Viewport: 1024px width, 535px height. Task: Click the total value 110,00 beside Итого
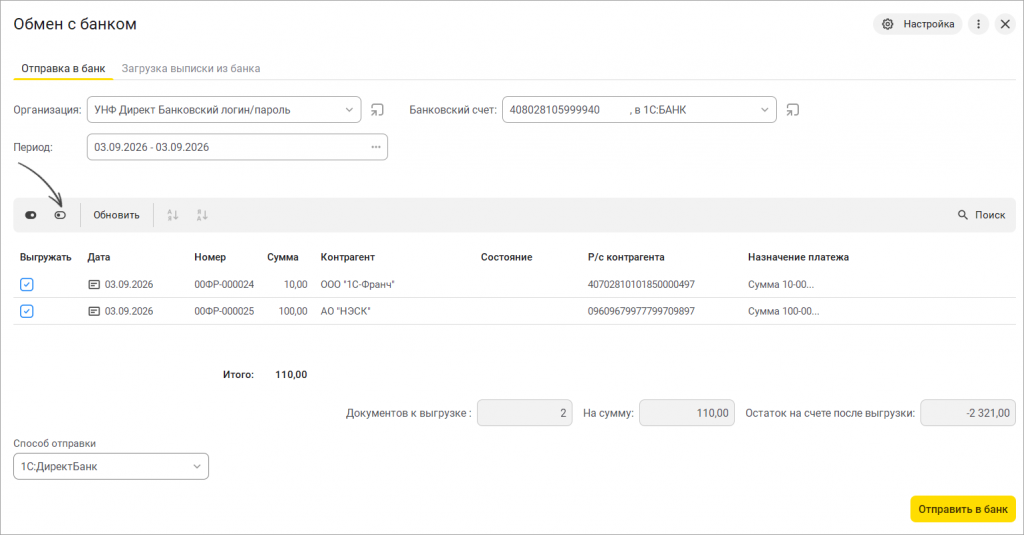point(291,375)
